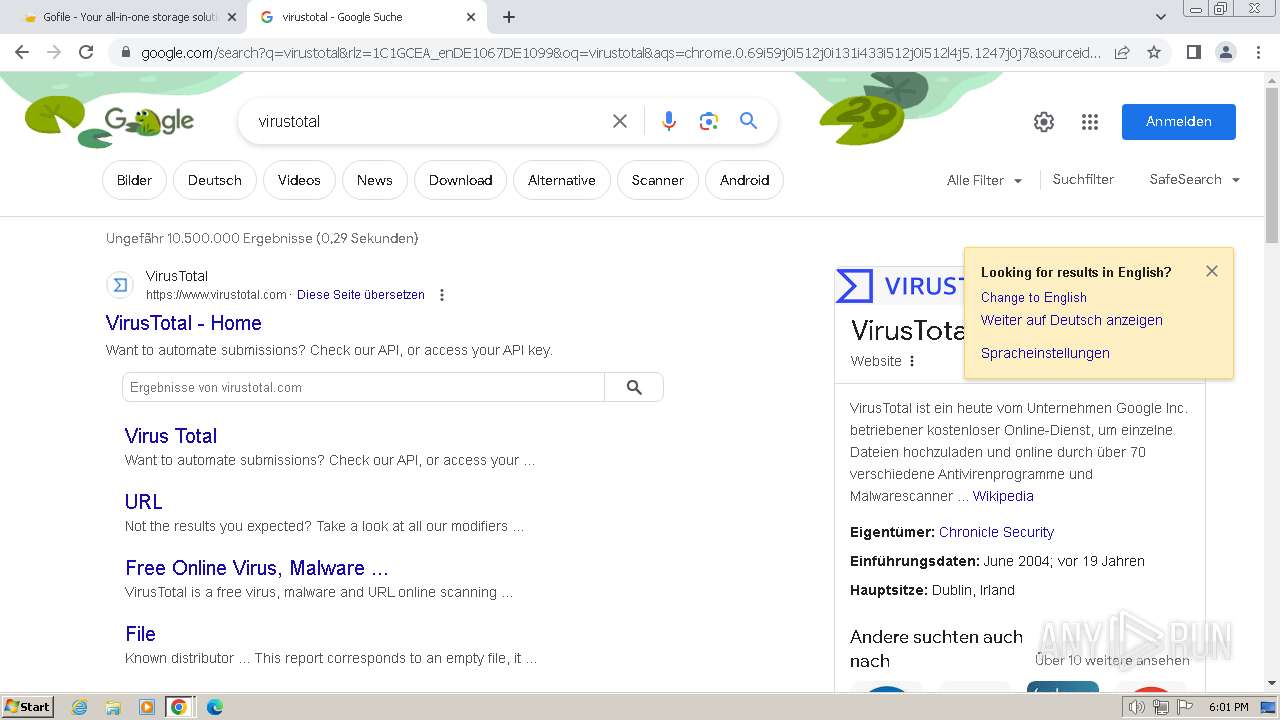Open media player from taskbar
1280x720 pixels.
[x=146, y=707]
